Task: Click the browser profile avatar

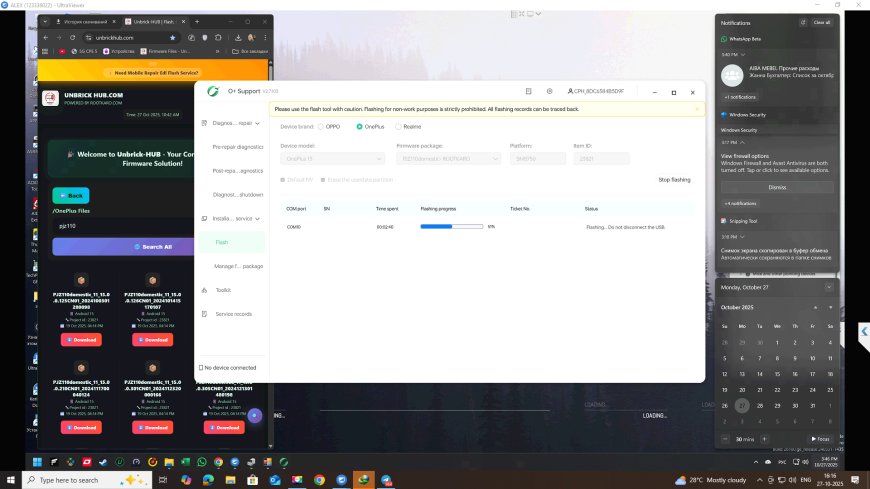Action: (252, 38)
